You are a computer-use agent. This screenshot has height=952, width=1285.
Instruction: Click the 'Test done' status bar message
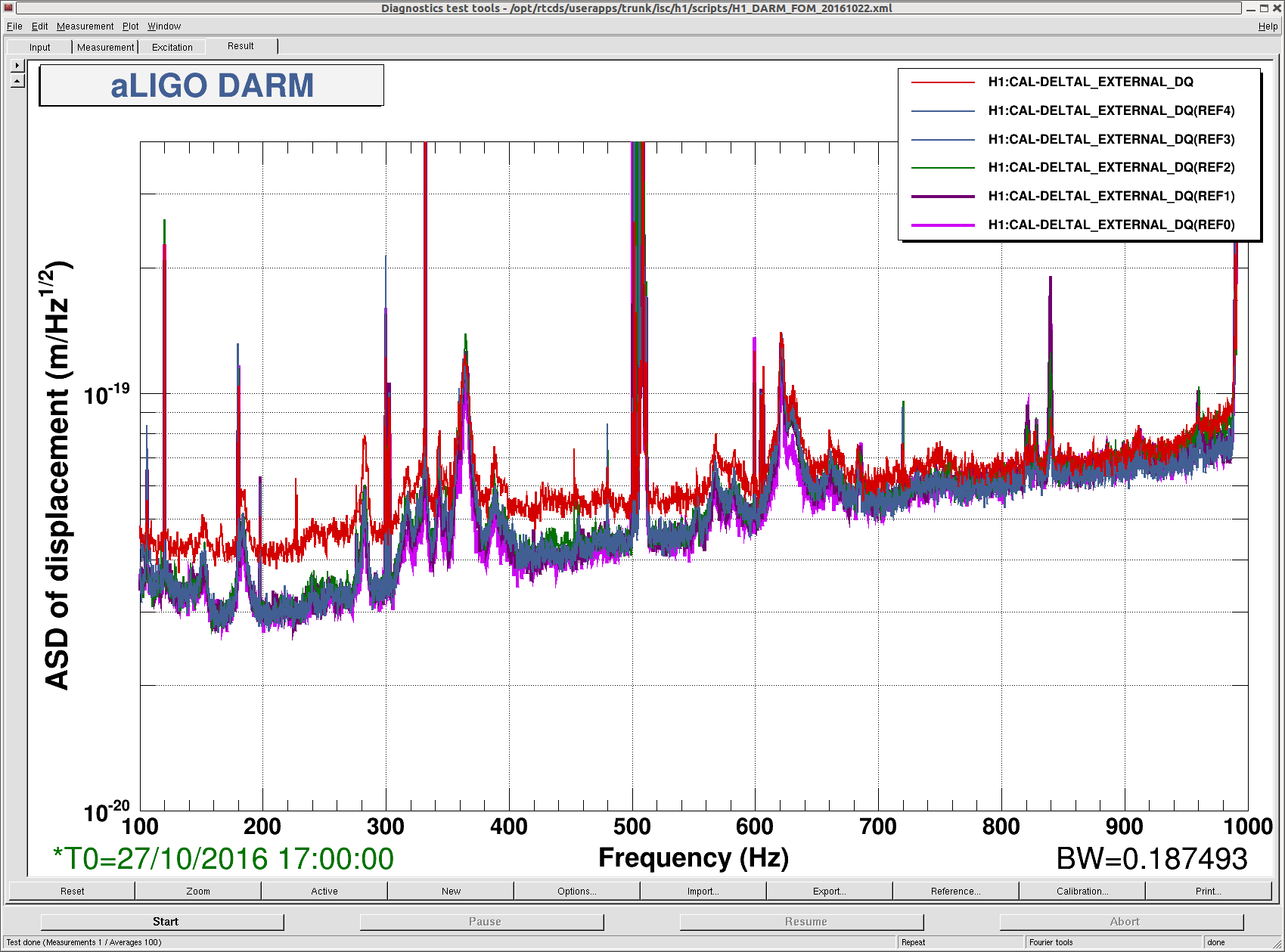point(84,942)
